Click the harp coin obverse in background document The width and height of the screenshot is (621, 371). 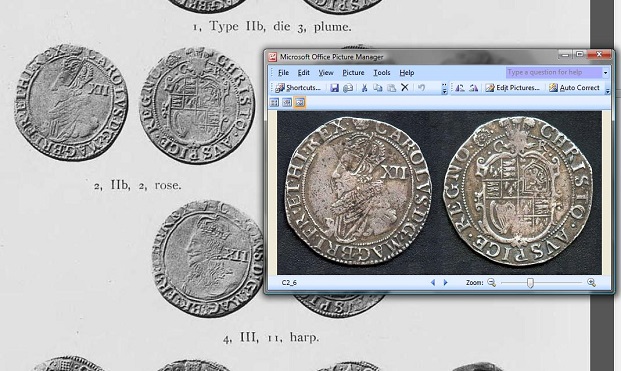pyautogui.click(x=207, y=259)
